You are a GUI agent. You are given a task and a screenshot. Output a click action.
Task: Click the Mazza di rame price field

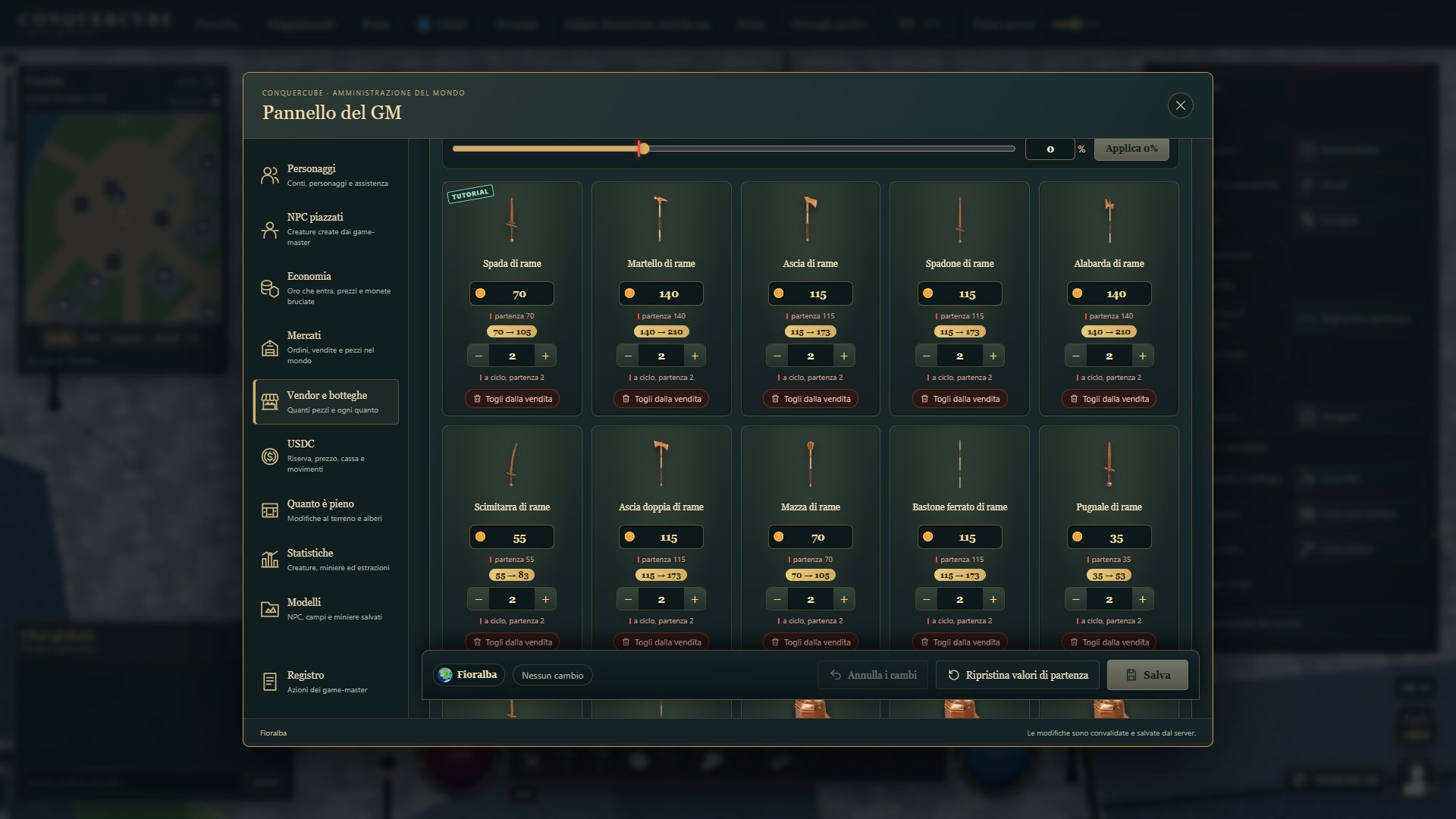pos(810,537)
